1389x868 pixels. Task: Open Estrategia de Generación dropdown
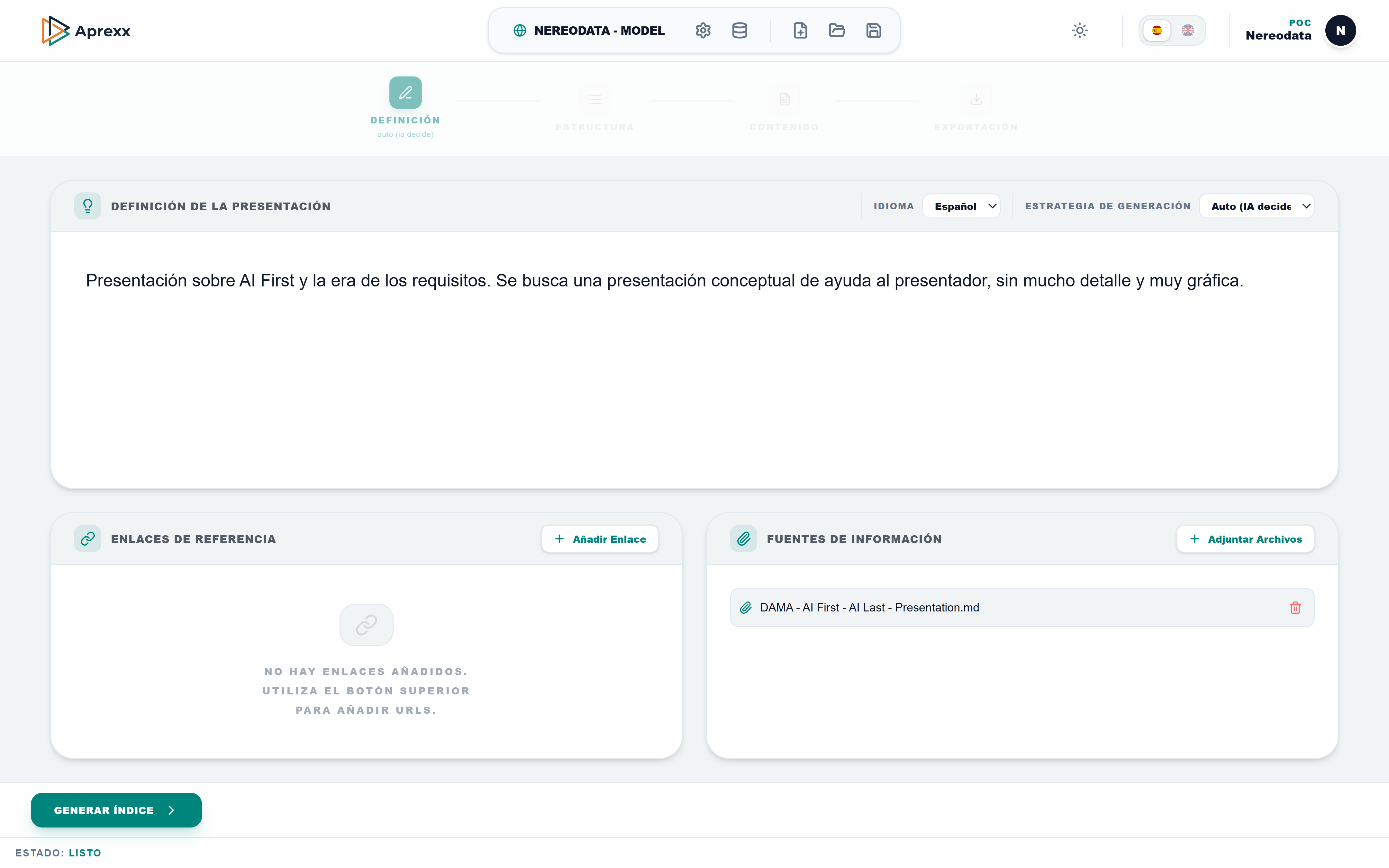(x=1257, y=206)
